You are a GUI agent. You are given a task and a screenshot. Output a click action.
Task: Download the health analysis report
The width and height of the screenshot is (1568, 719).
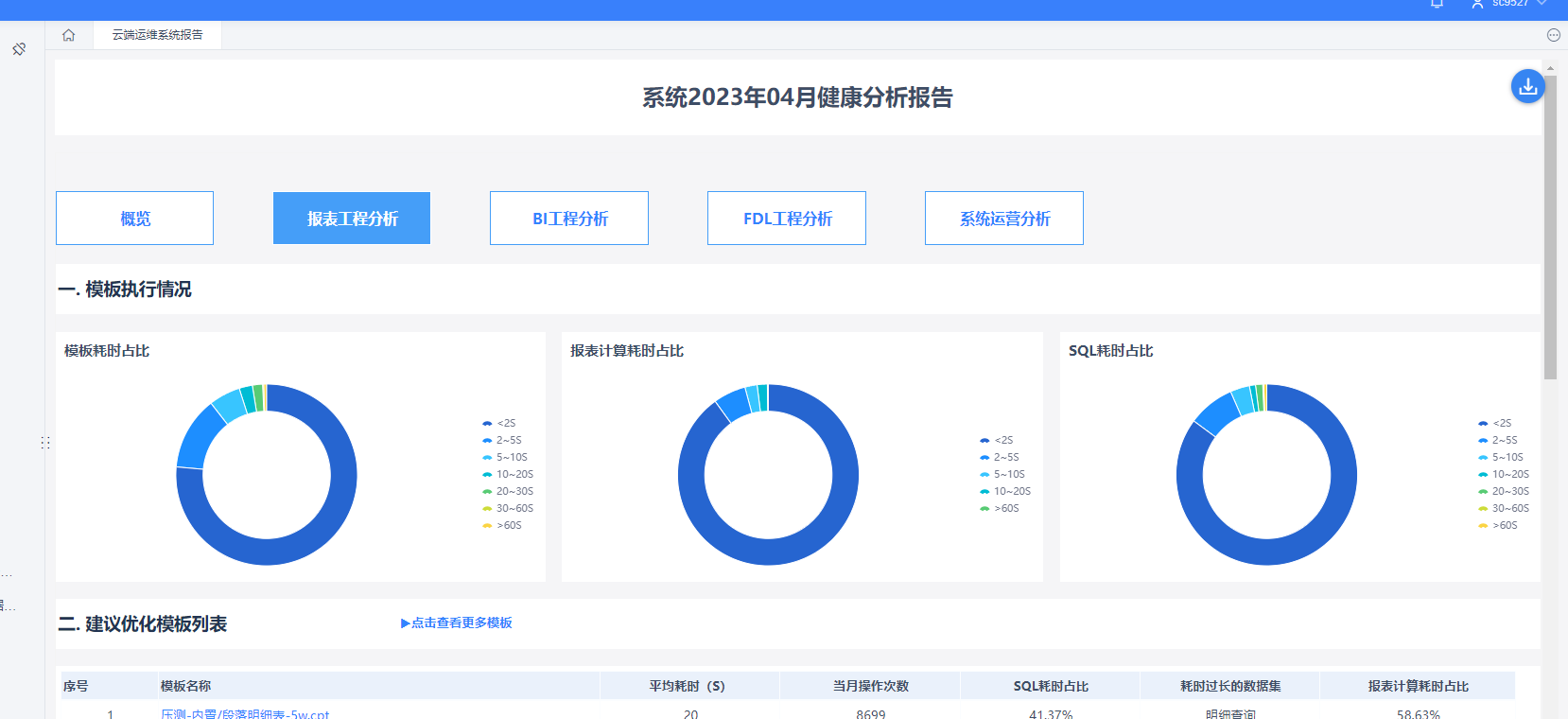(x=1527, y=86)
